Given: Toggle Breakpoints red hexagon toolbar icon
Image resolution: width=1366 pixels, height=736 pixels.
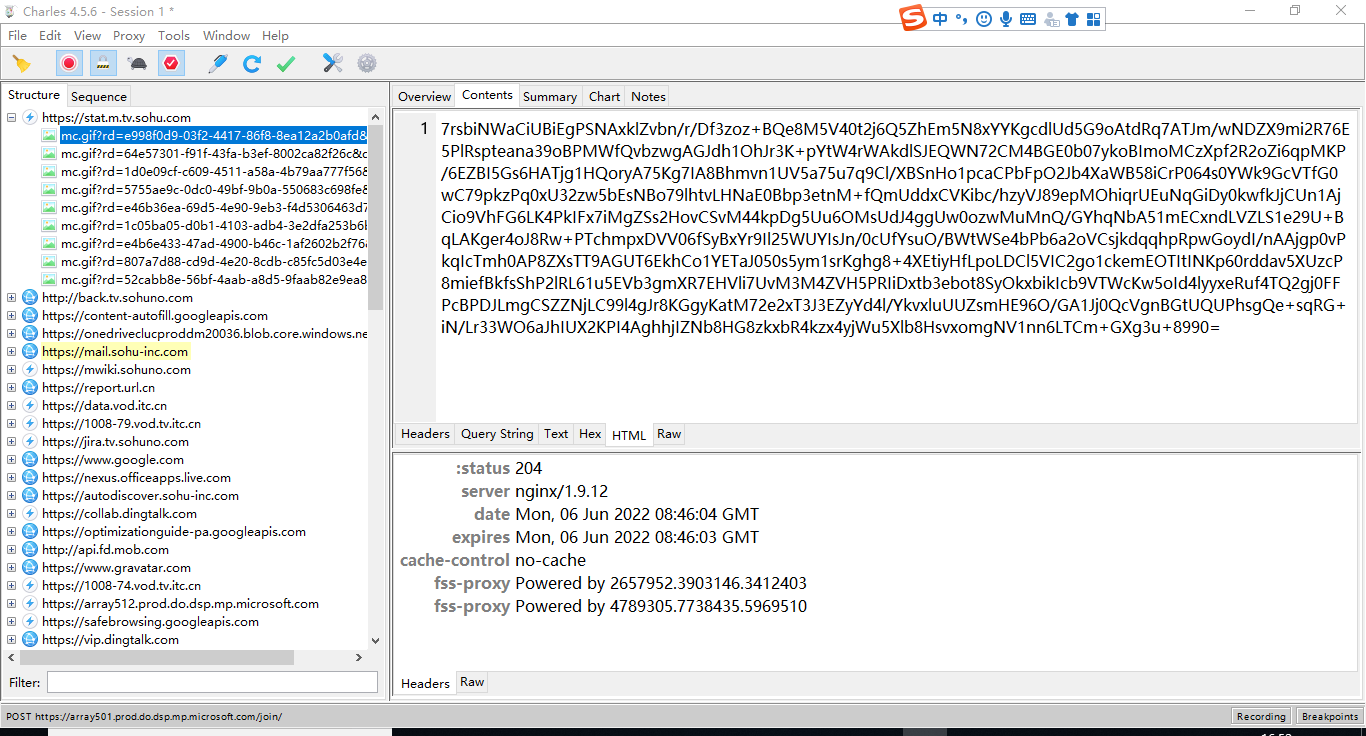Looking at the screenshot, I should click(172, 63).
